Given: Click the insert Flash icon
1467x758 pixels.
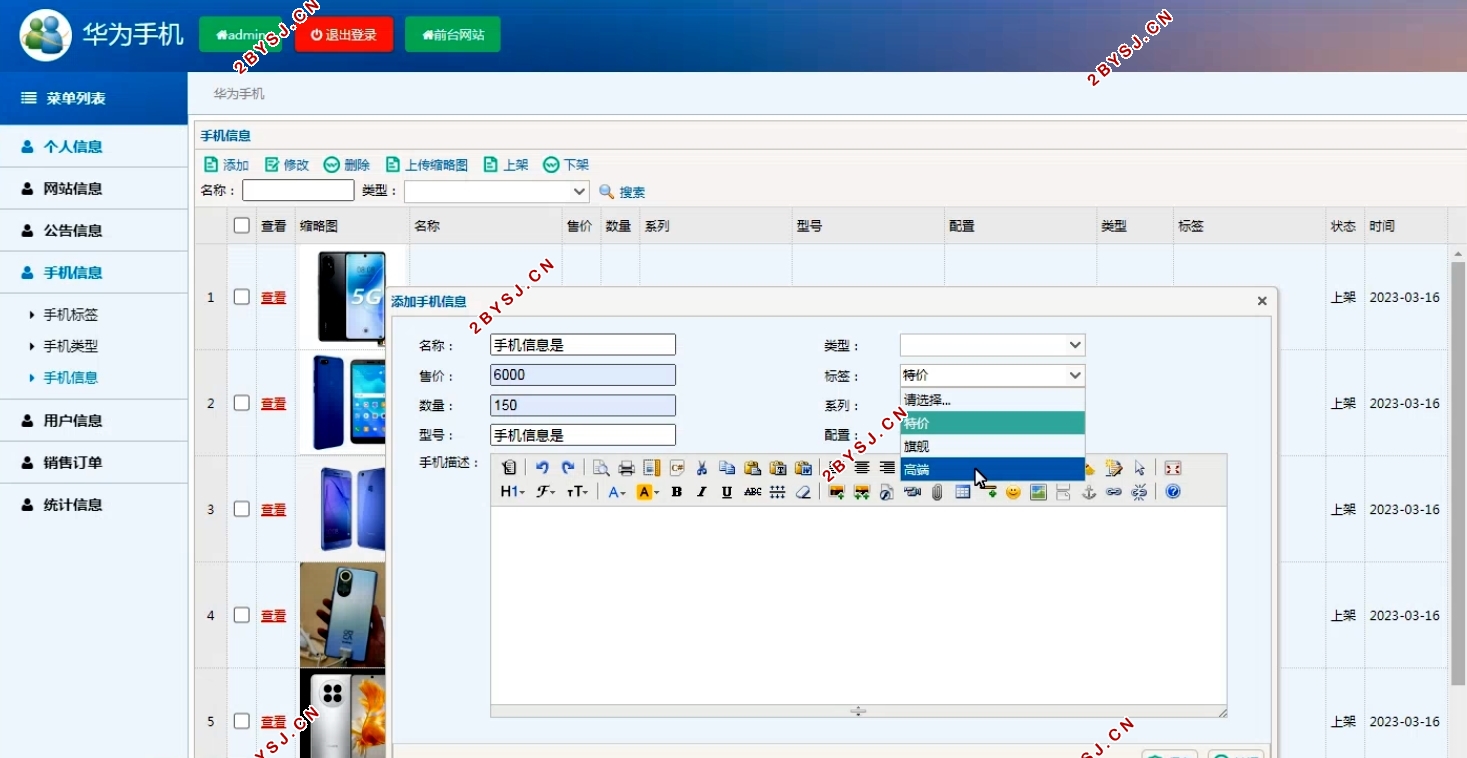Looking at the screenshot, I should 886,492.
